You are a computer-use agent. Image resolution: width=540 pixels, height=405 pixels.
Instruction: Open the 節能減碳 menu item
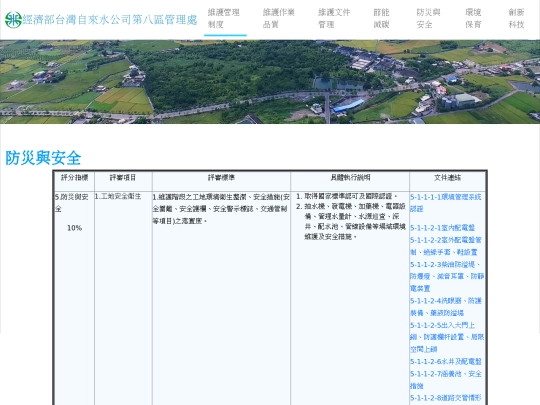381,19
